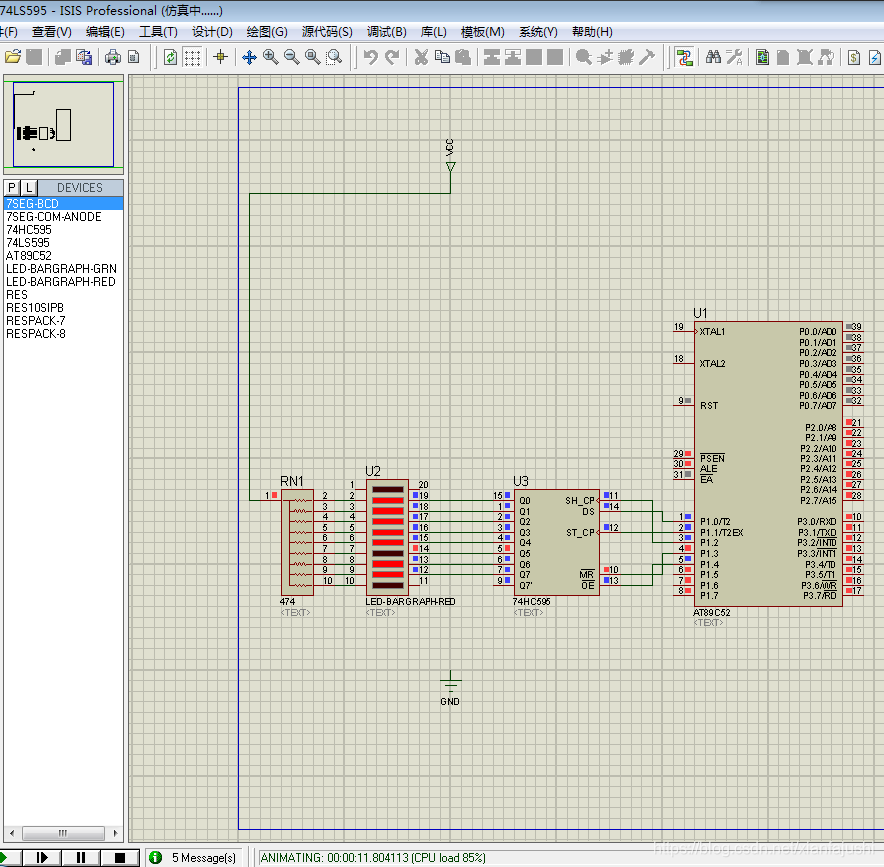884x867 pixels.
Task: Click the Zoom In magnifier icon
Action: coord(270,57)
